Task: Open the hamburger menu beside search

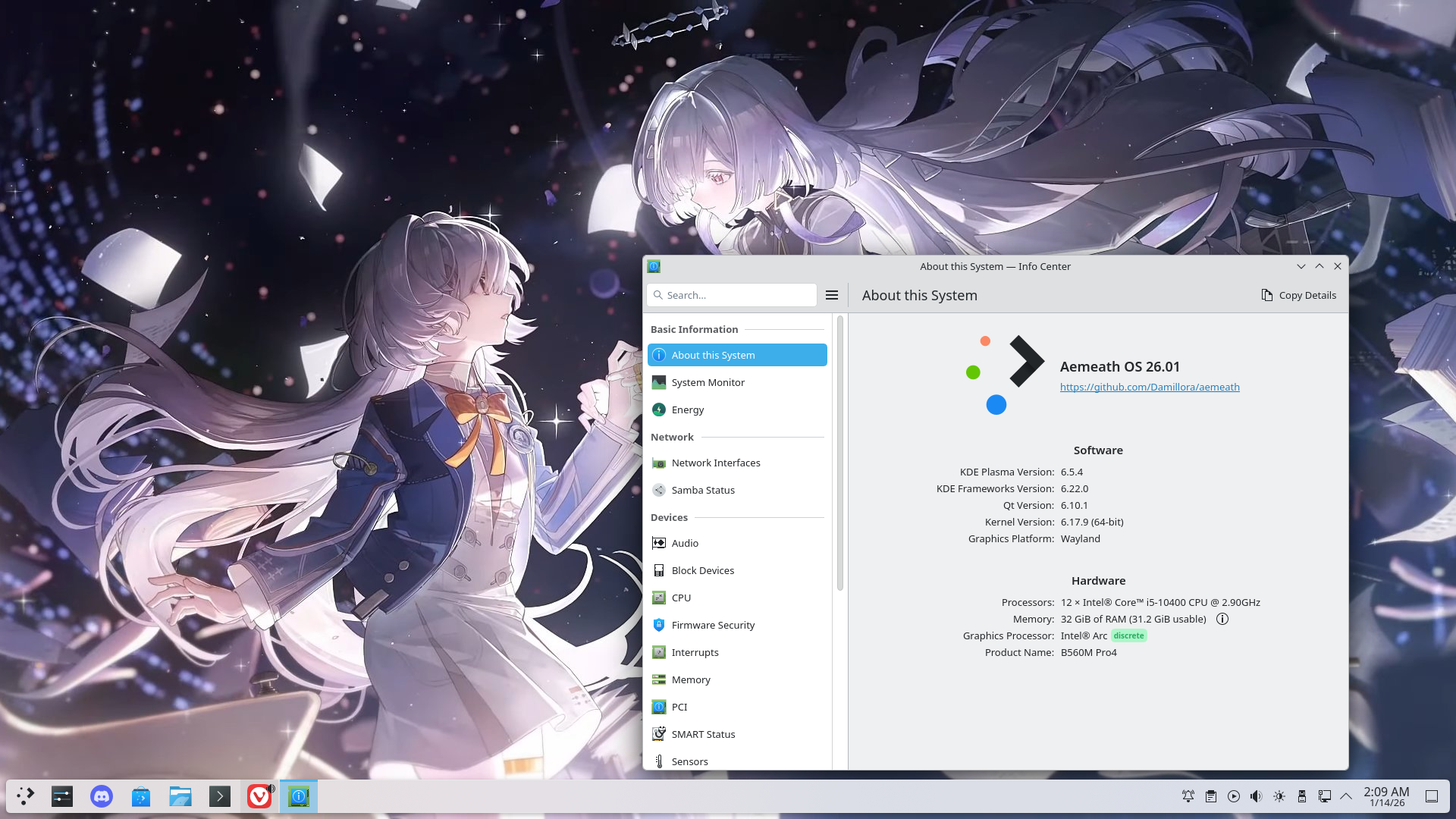Action: pyautogui.click(x=832, y=295)
